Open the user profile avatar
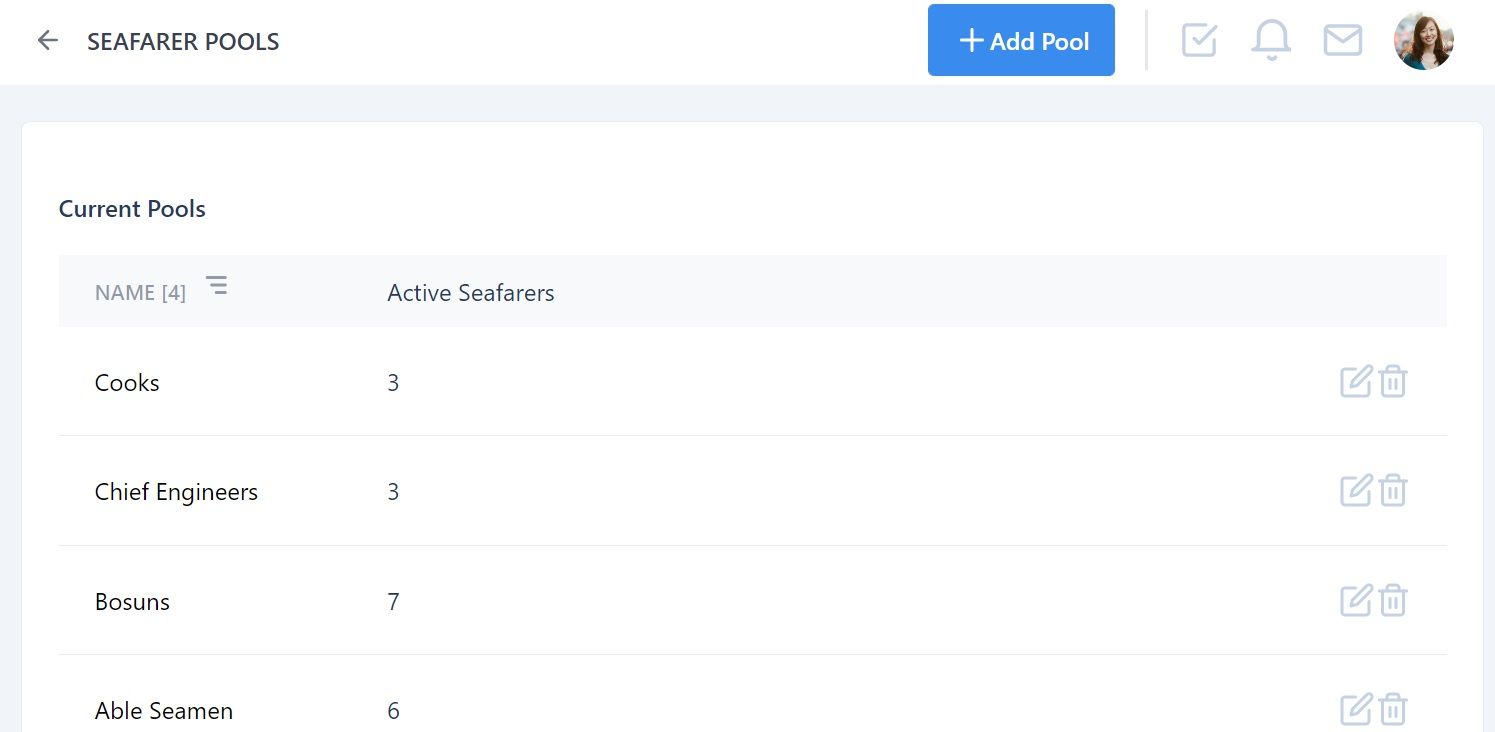The width and height of the screenshot is (1495, 732). pyautogui.click(x=1424, y=41)
